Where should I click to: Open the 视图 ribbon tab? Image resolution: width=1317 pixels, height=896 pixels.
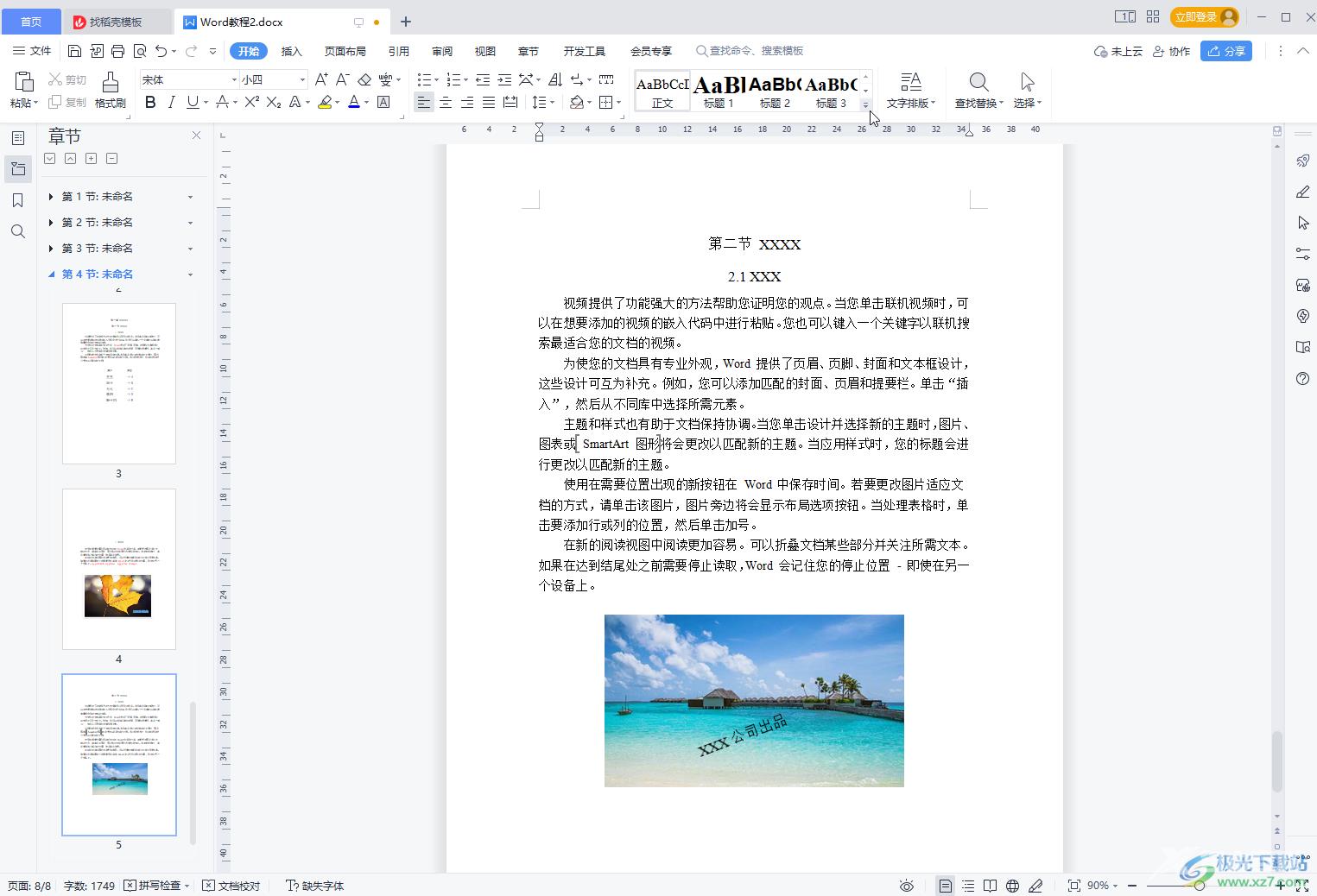pos(485,51)
